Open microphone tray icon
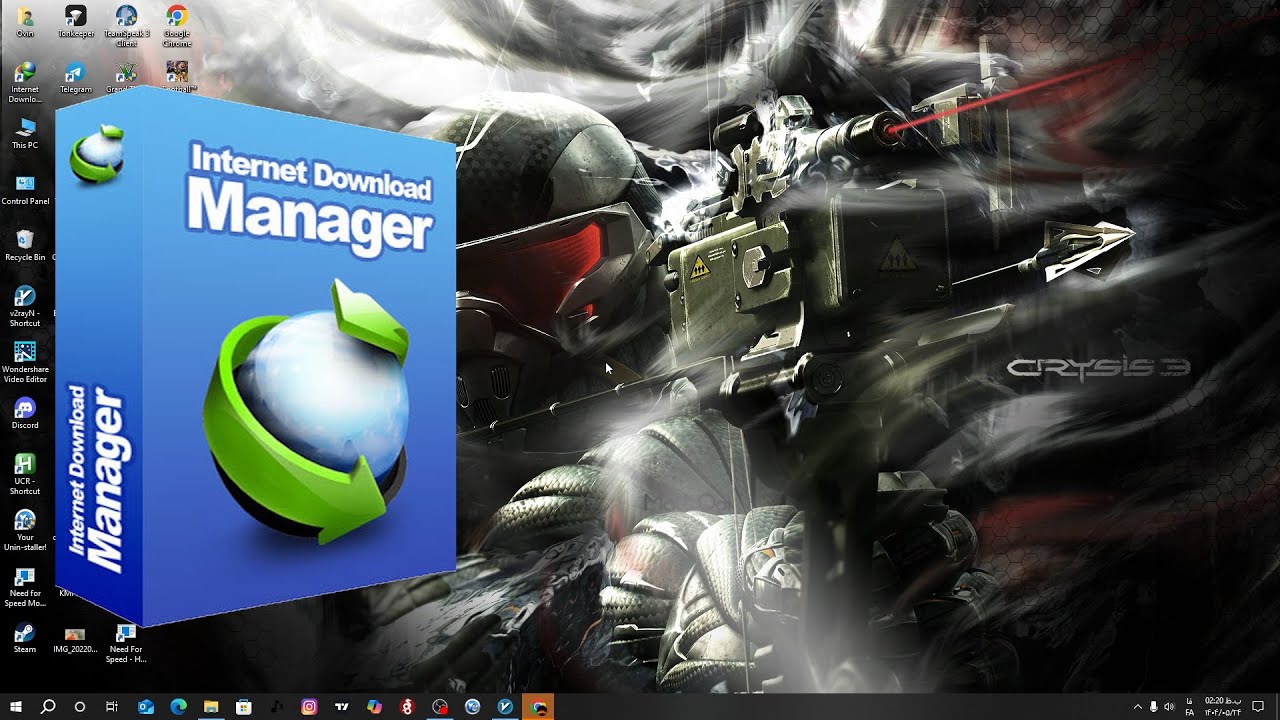This screenshot has width=1280, height=720. pos(1153,707)
